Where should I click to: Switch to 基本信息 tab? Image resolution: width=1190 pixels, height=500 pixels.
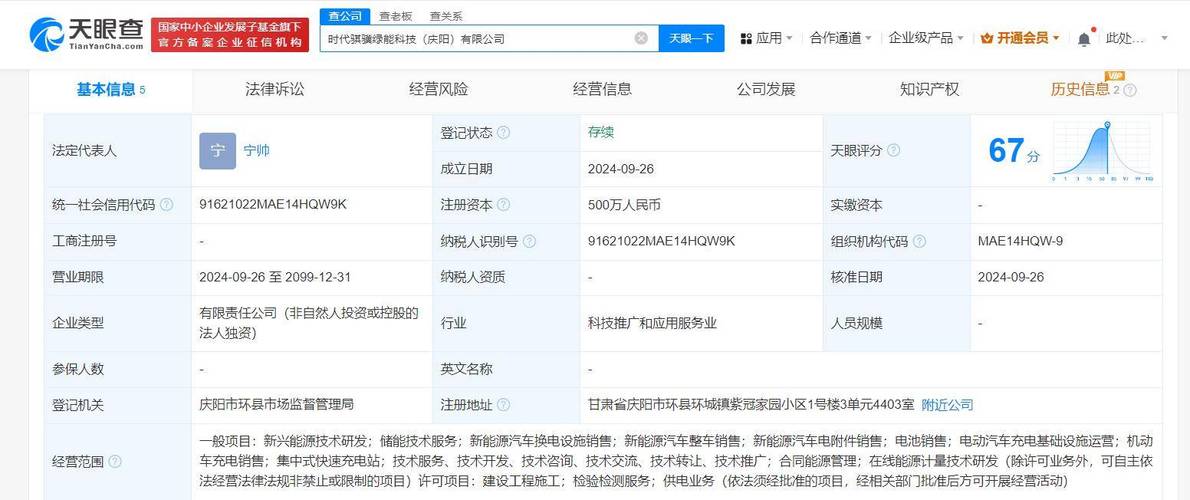point(111,90)
